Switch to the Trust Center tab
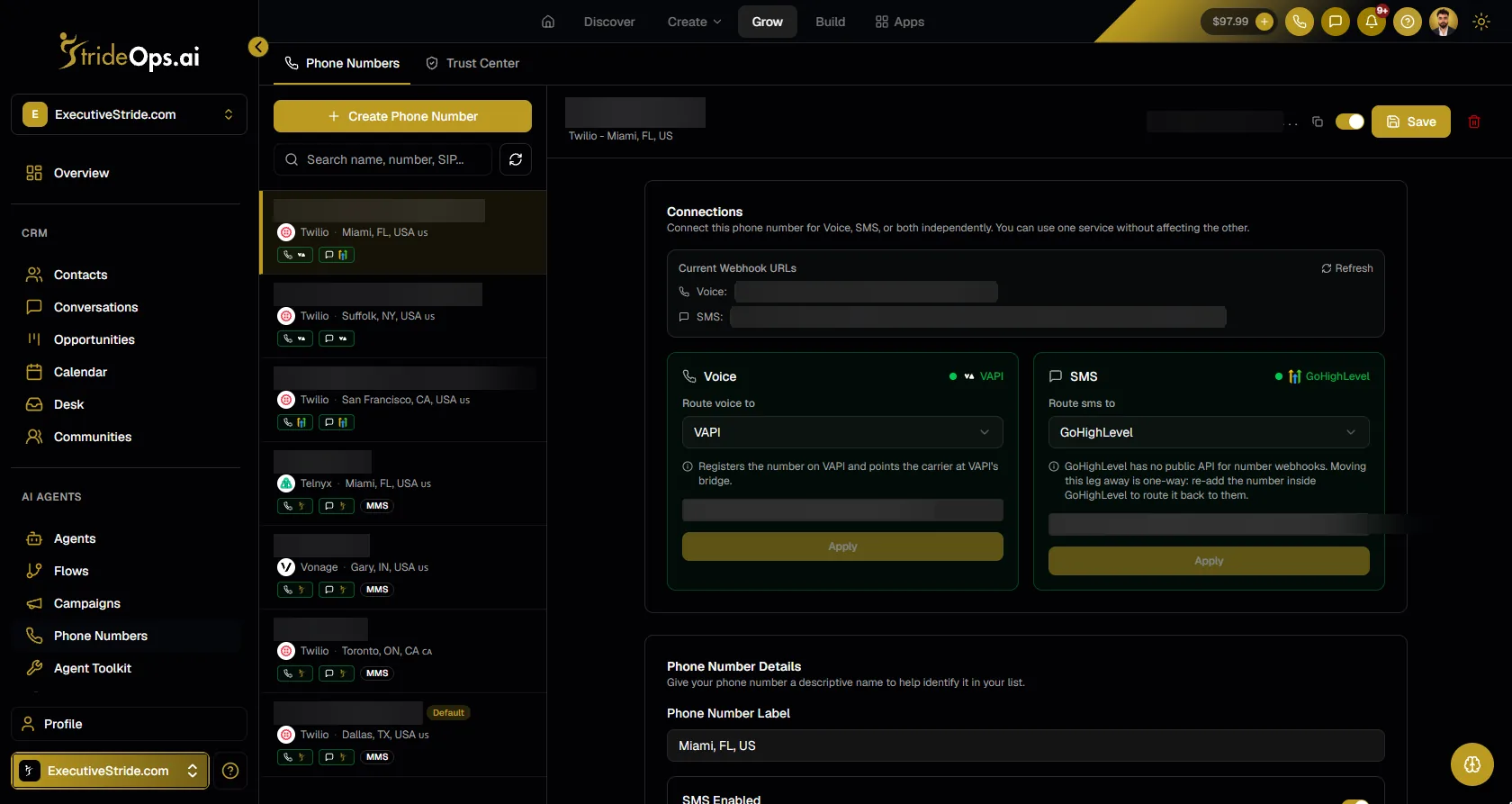This screenshot has height=804, width=1512. point(472,63)
